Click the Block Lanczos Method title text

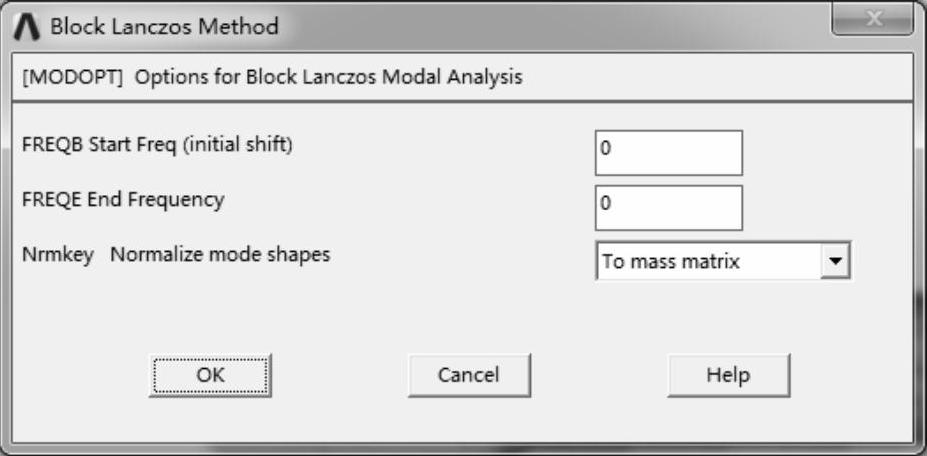click(x=164, y=26)
